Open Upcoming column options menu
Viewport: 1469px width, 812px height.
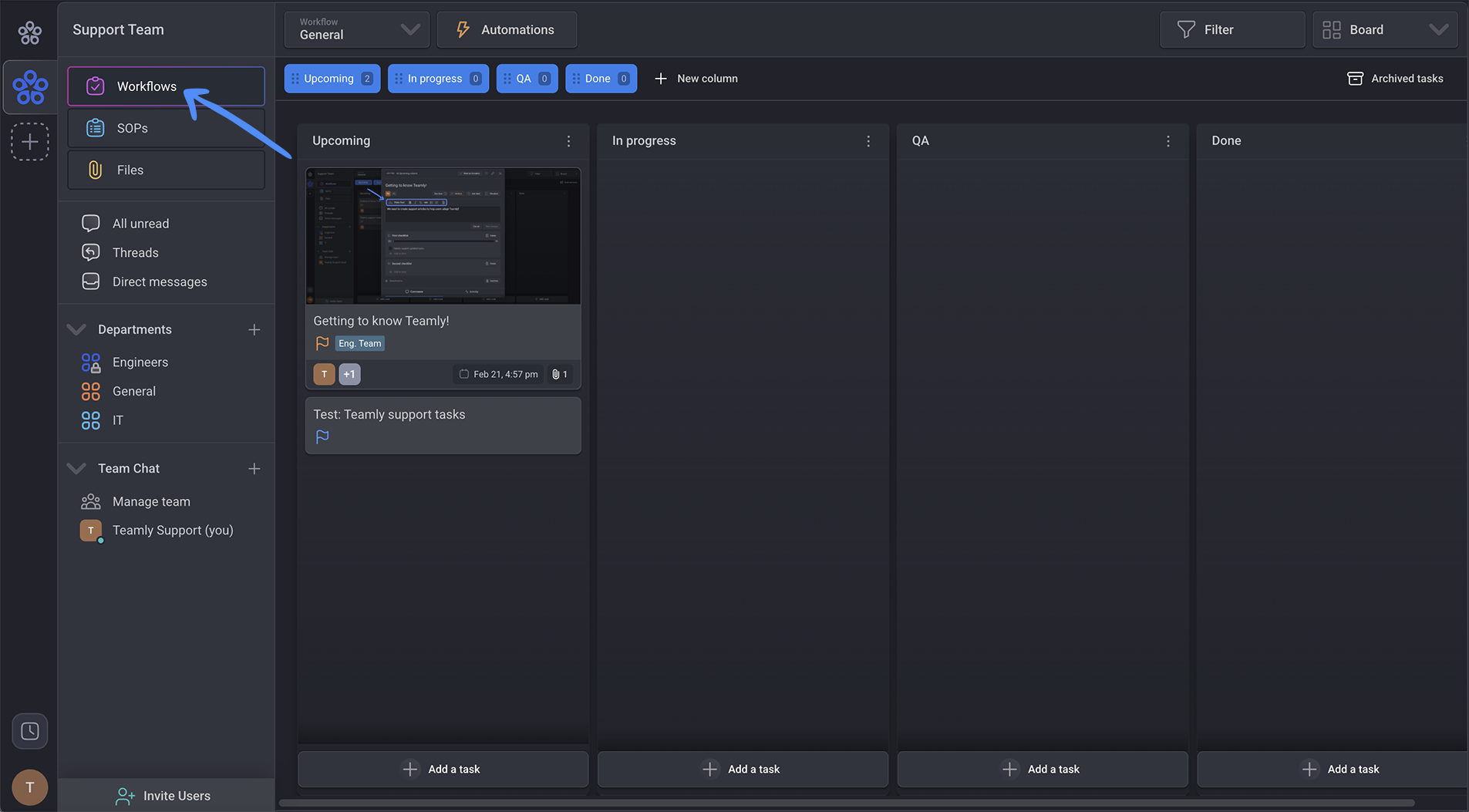pos(568,141)
